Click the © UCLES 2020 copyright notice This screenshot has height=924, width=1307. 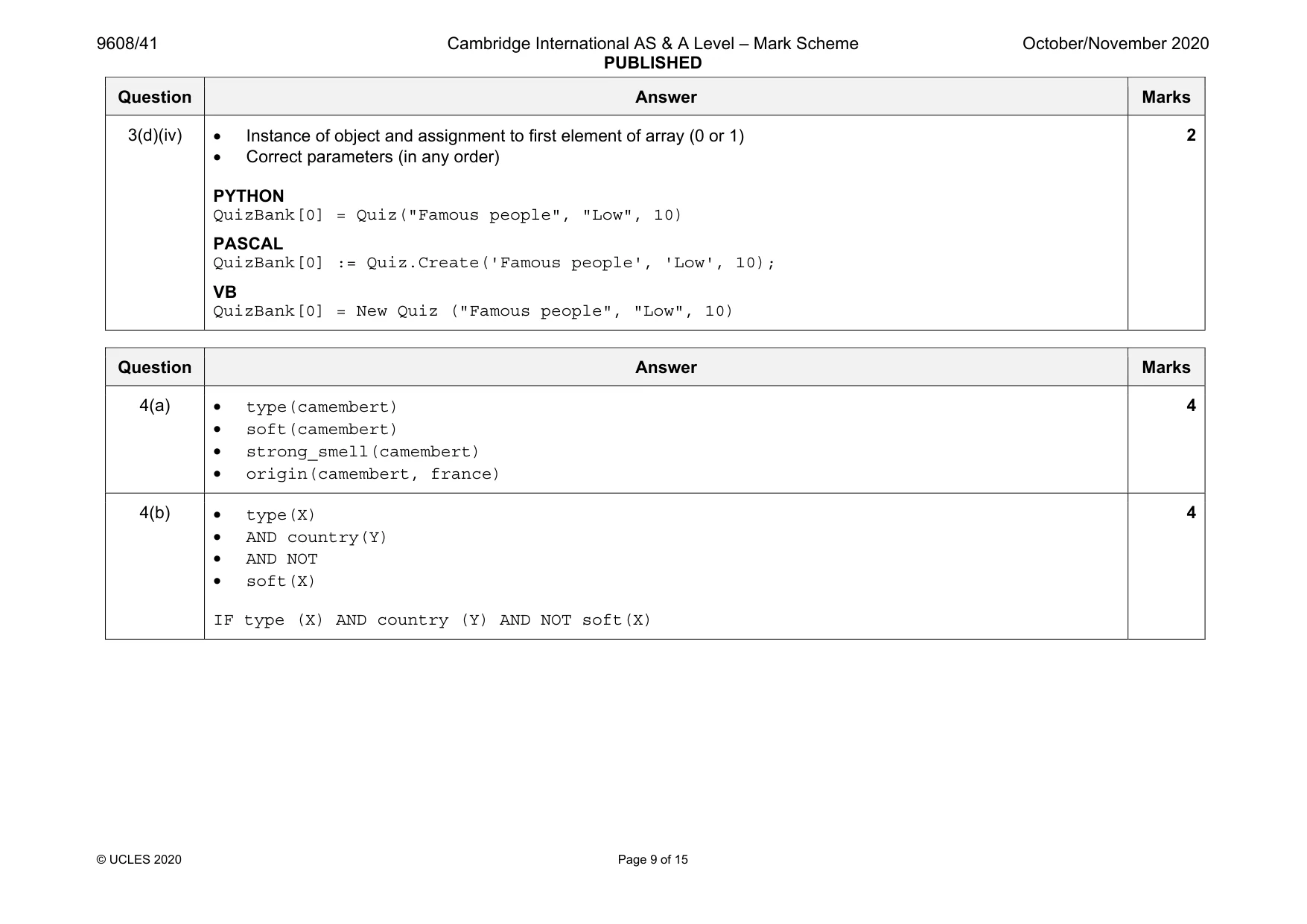[x=139, y=860]
